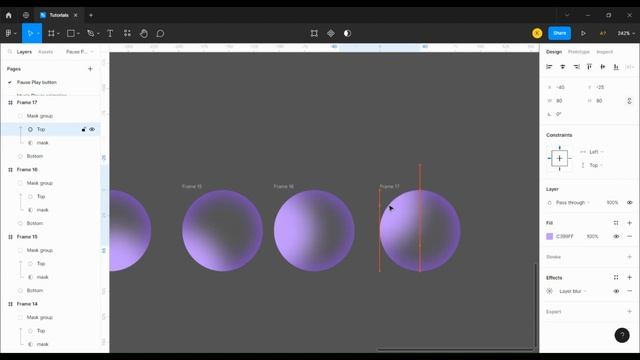Select the Pen tool

click(x=91, y=33)
